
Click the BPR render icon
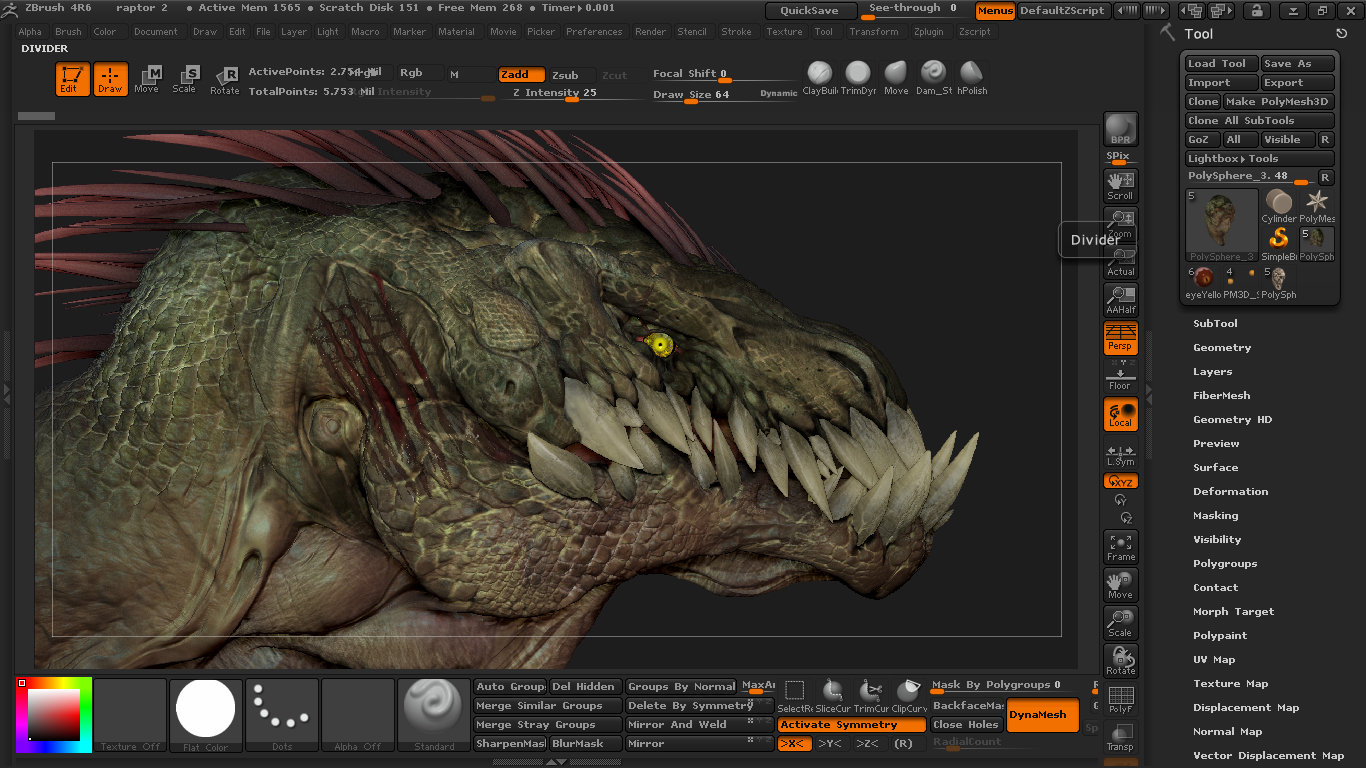[x=1119, y=127]
